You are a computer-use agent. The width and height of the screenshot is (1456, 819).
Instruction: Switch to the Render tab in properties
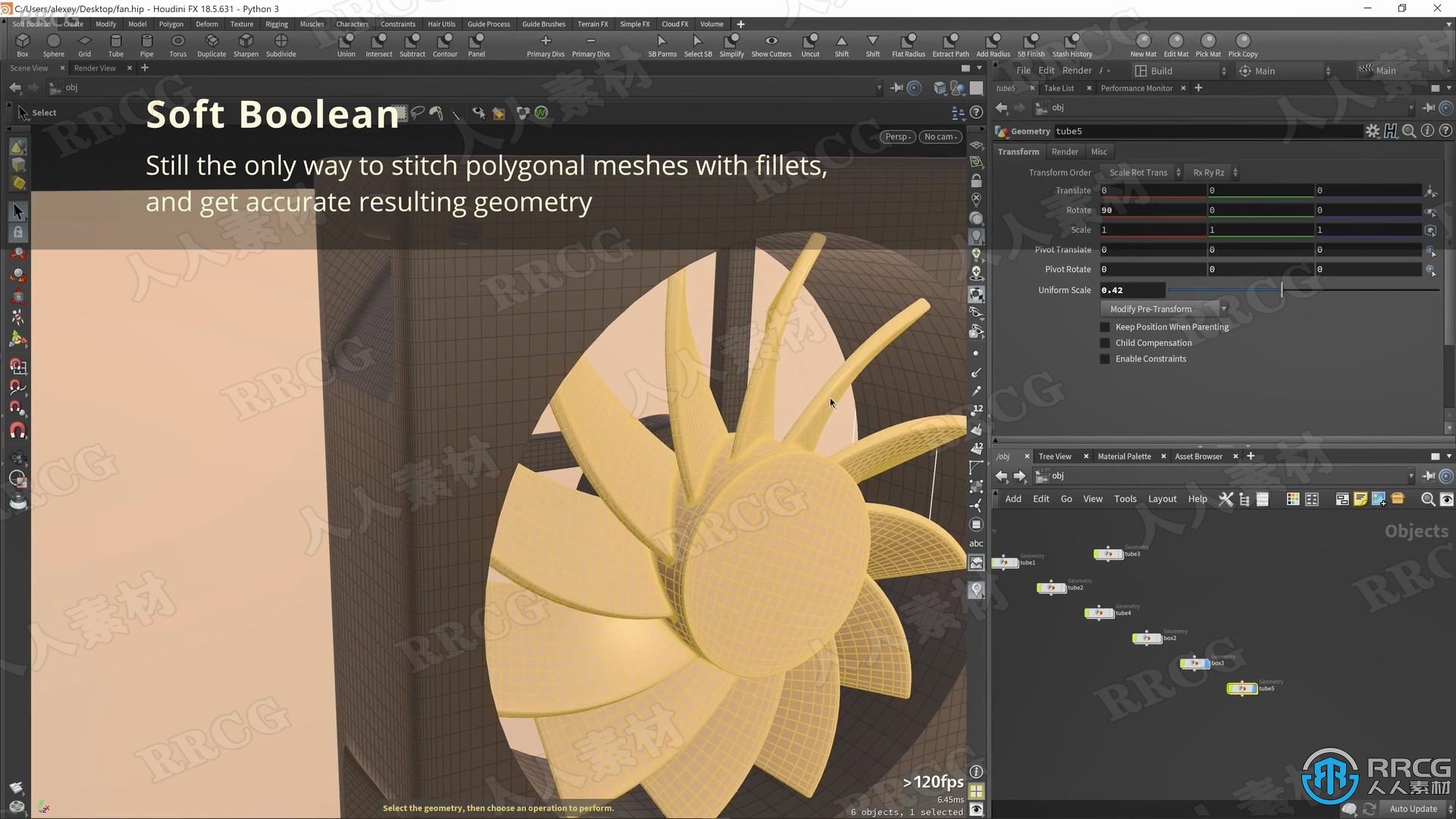pos(1063,150)
